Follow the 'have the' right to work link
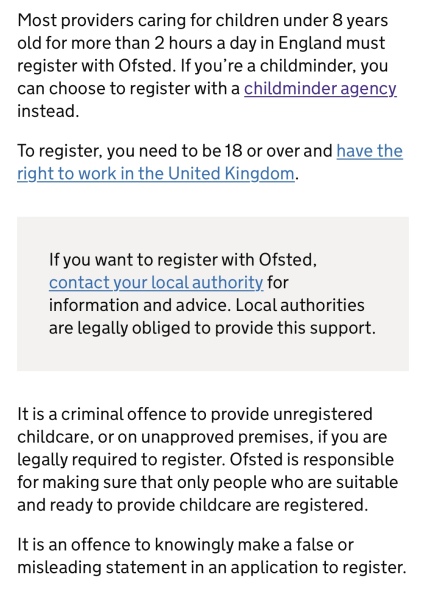 [x=369, y=151]
